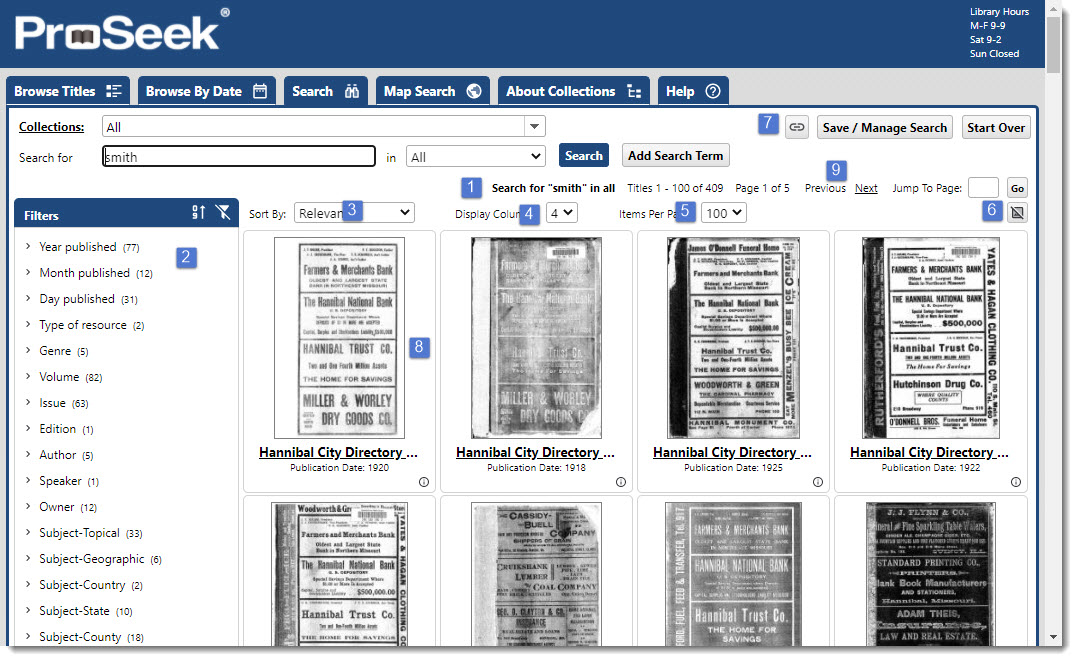This screenshot has width=1077, height=661.
Task: Change the Display Columns dropdown
Action: coord(562,213)
